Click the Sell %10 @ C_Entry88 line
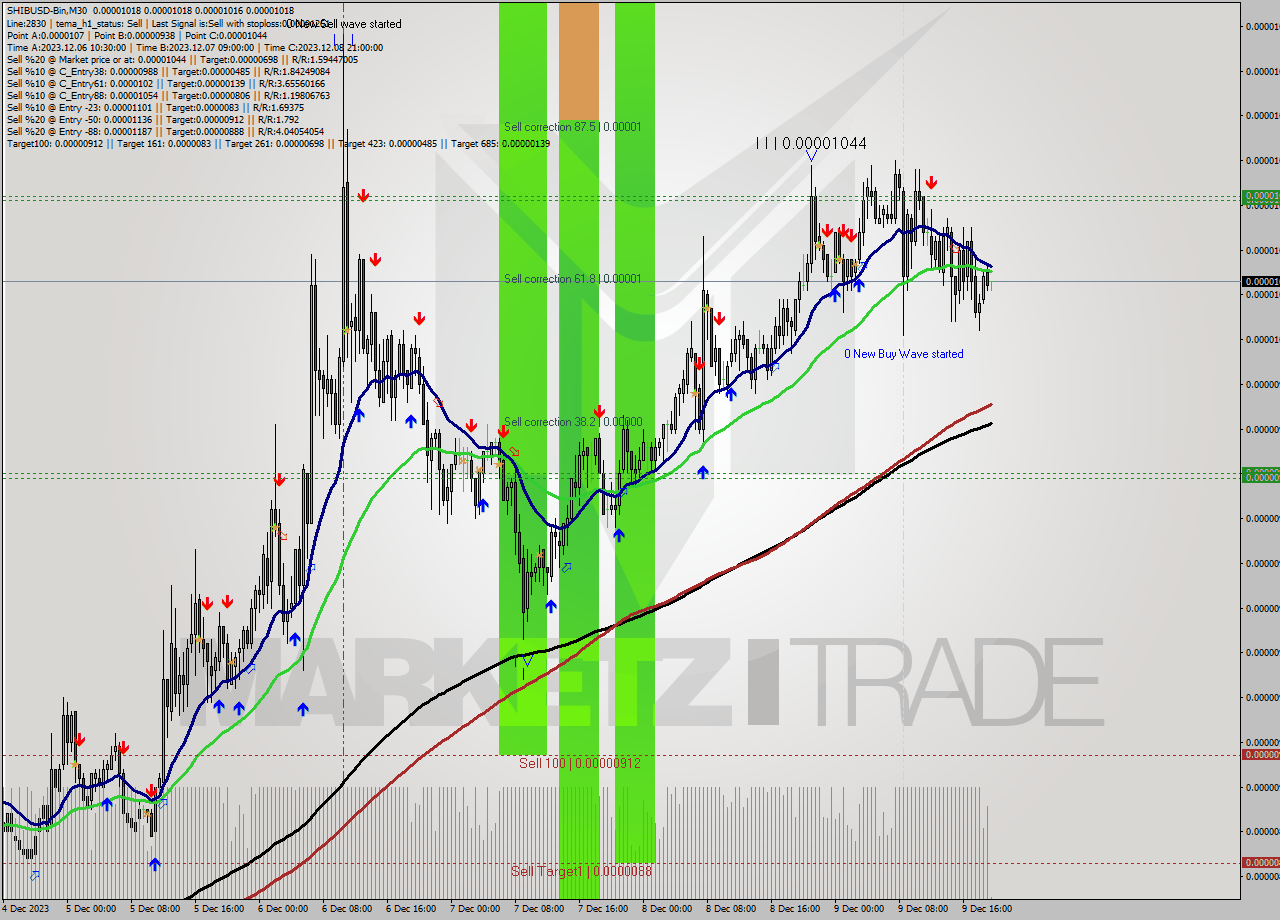1280x920 pixels. pyautogui.click(x=167, y=95)
